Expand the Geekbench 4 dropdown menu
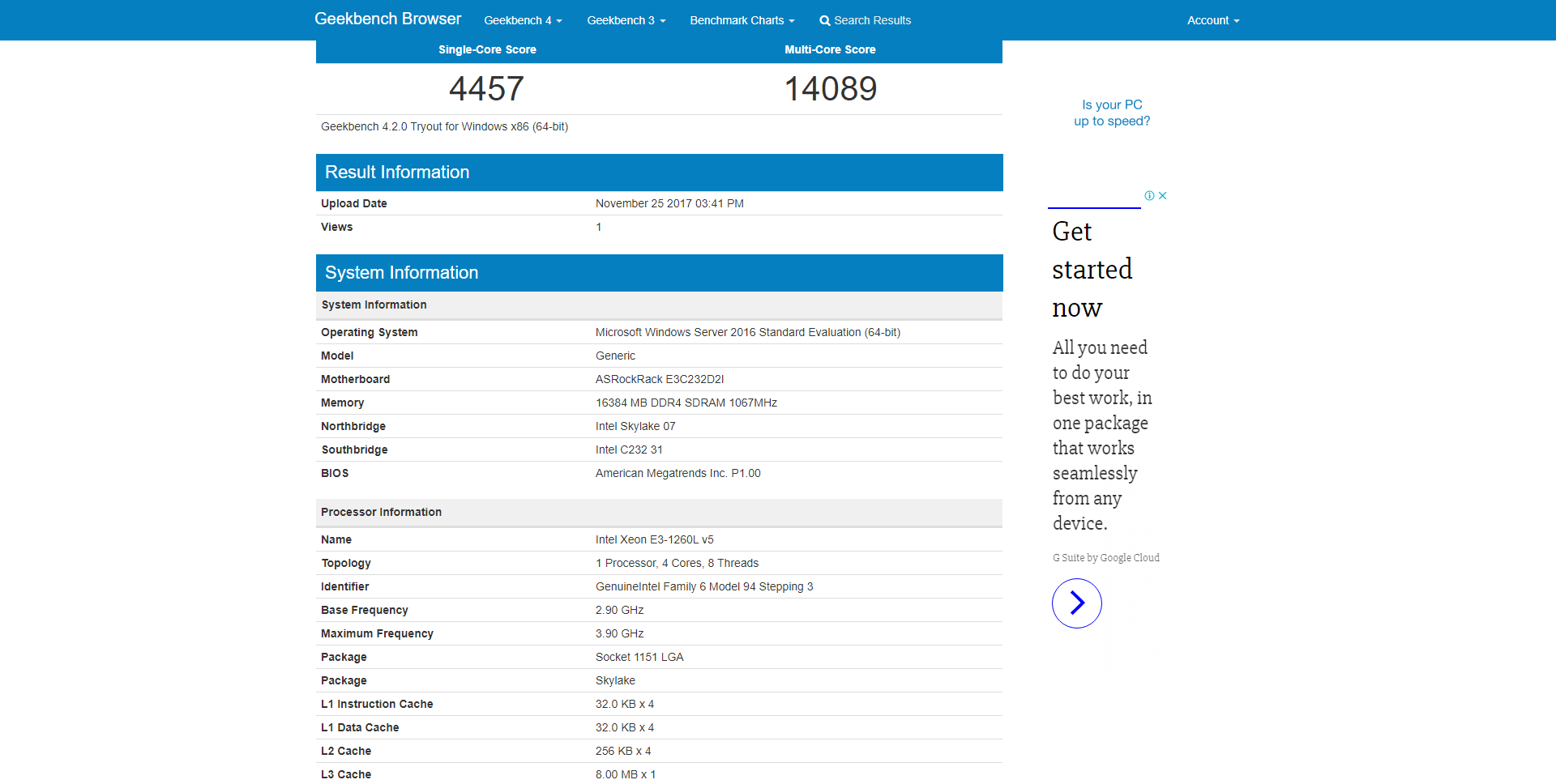The height and width of the screenshot is (784, 1556). [523, 20]
